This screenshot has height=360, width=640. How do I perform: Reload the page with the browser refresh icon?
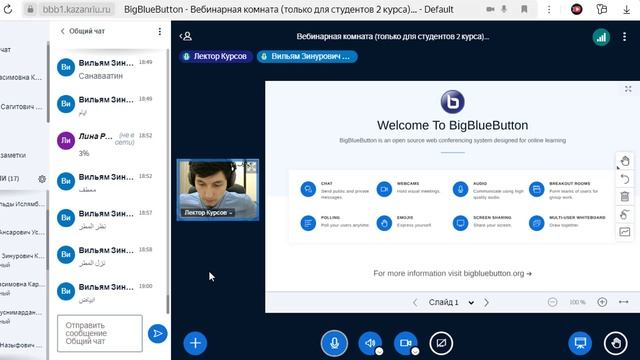coord(8,9)
